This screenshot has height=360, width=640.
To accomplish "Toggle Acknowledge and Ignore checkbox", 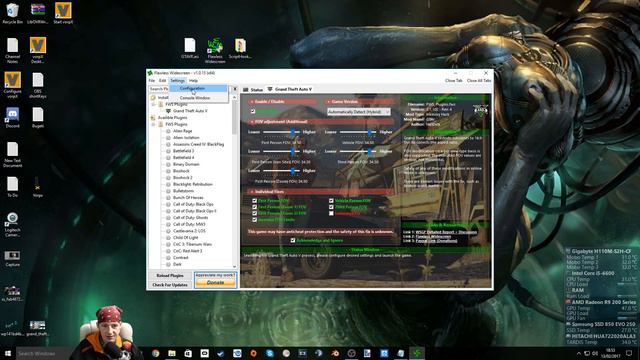I will (293, 240).
